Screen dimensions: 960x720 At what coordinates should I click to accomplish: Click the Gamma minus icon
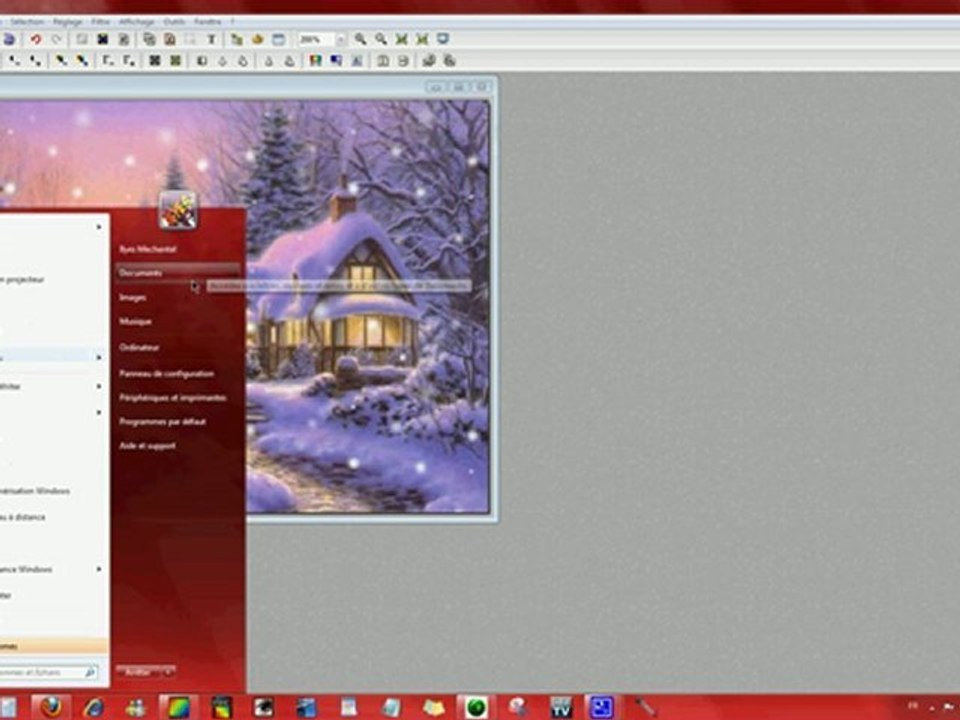[107, 61]
